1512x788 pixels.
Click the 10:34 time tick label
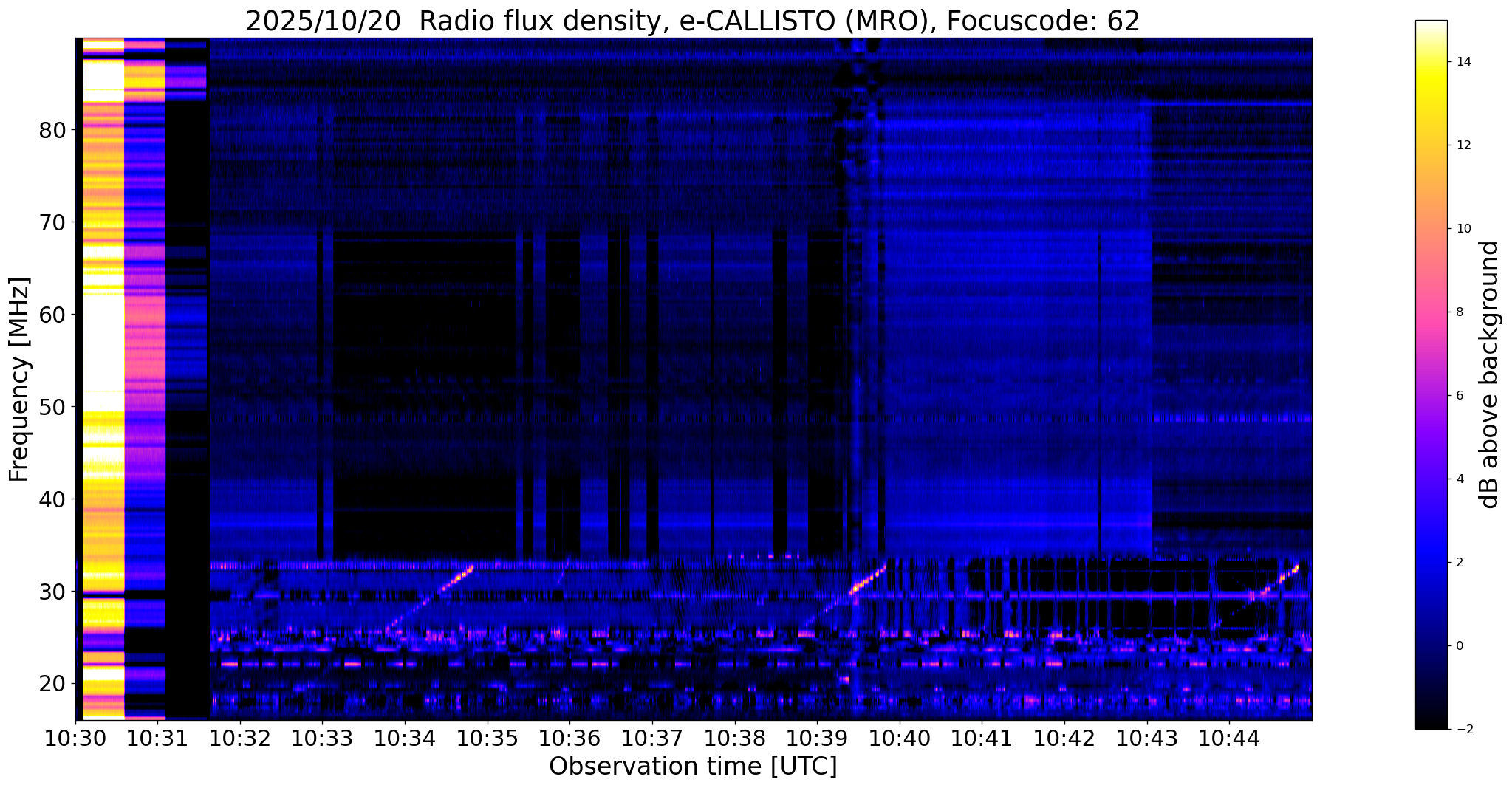(405, 738)
